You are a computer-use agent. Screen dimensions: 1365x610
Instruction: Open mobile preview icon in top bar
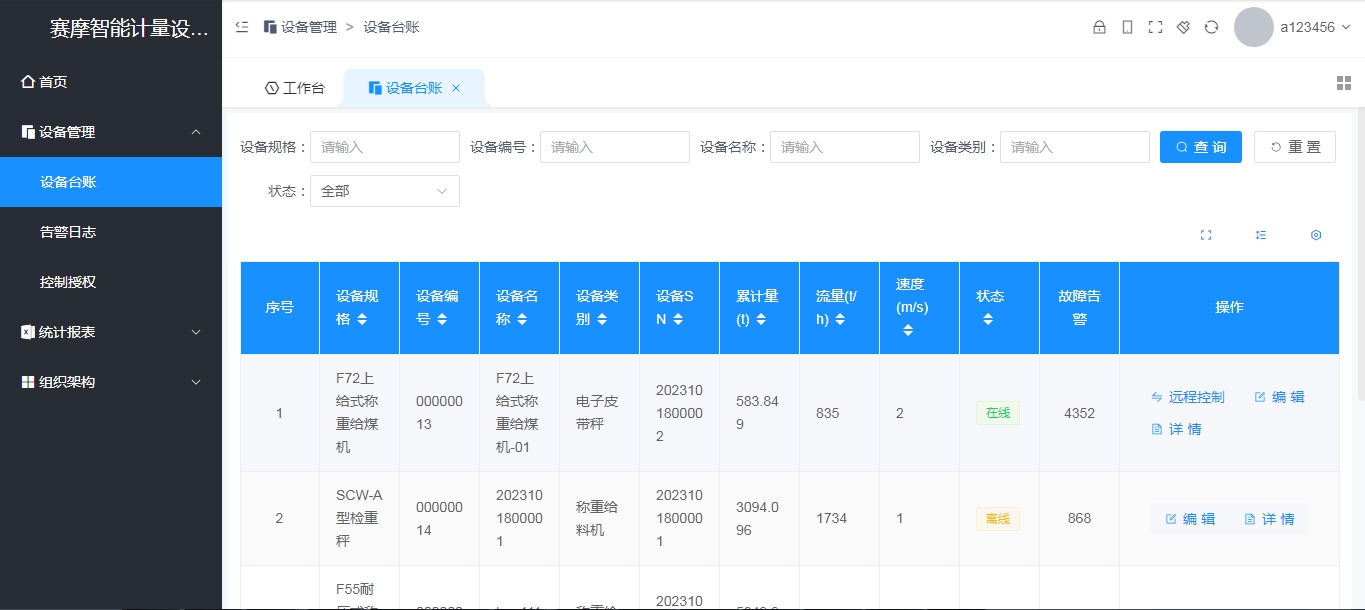point(1127,27)
